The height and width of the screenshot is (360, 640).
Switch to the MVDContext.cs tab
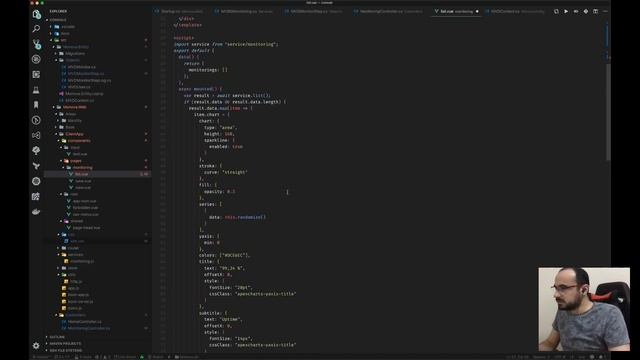(x=514, y=11)
